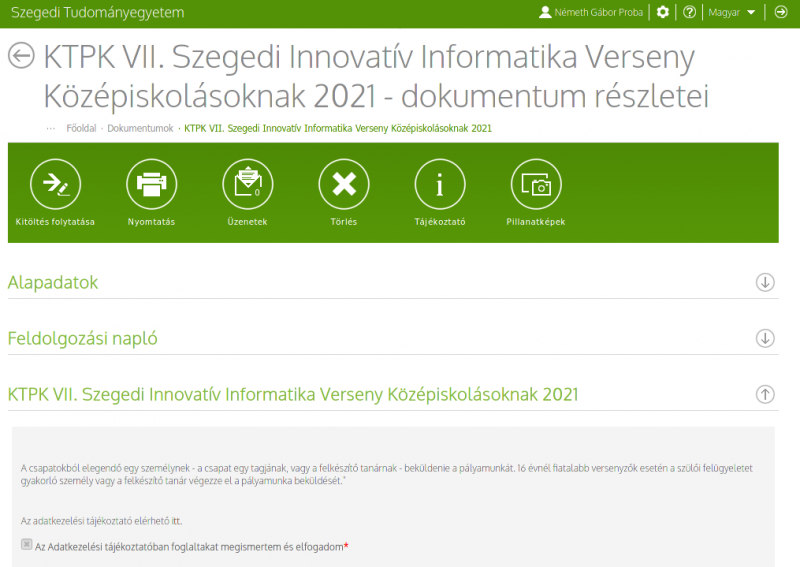This screenshot has width=800, height=567.
Task: Click the Törlés delete icon
Action: 344,184
